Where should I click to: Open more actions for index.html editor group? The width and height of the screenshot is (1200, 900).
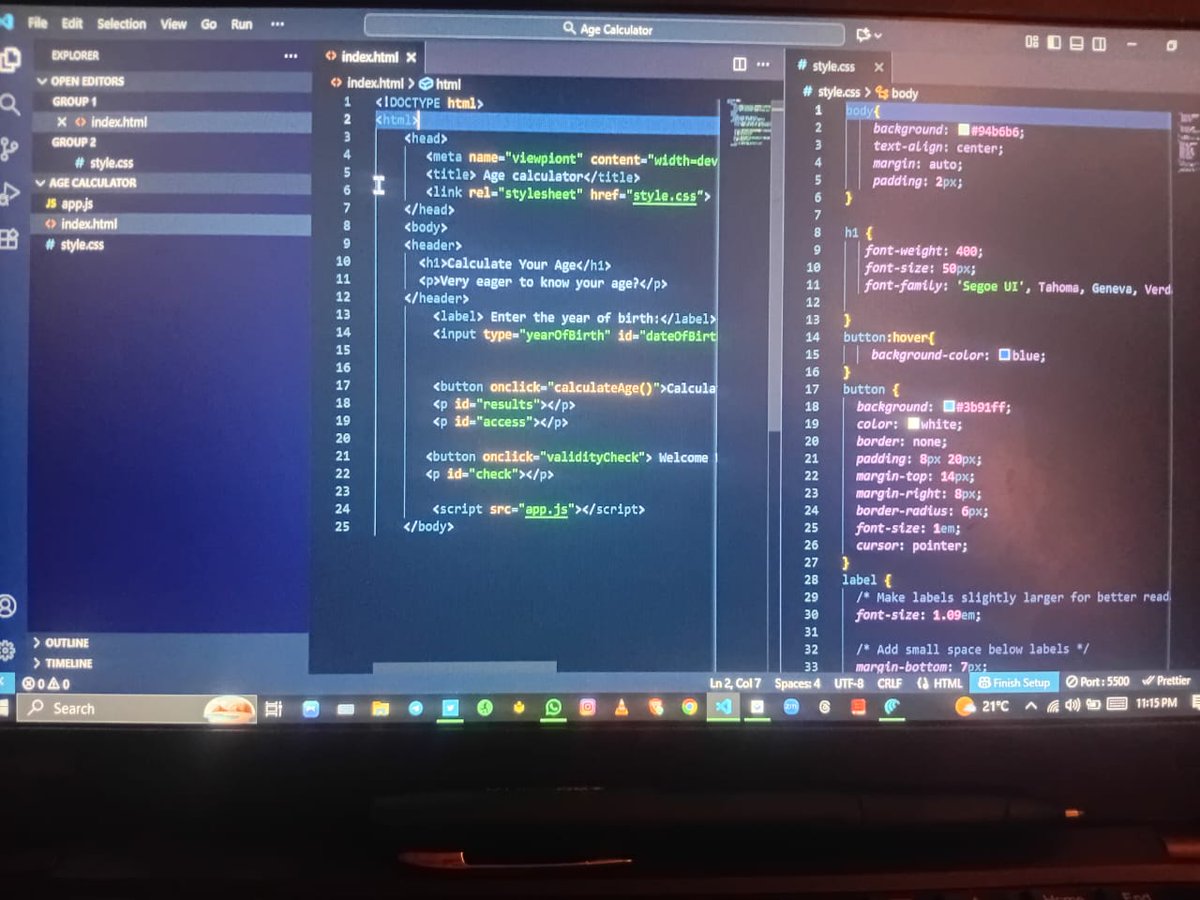click(763, 64)
